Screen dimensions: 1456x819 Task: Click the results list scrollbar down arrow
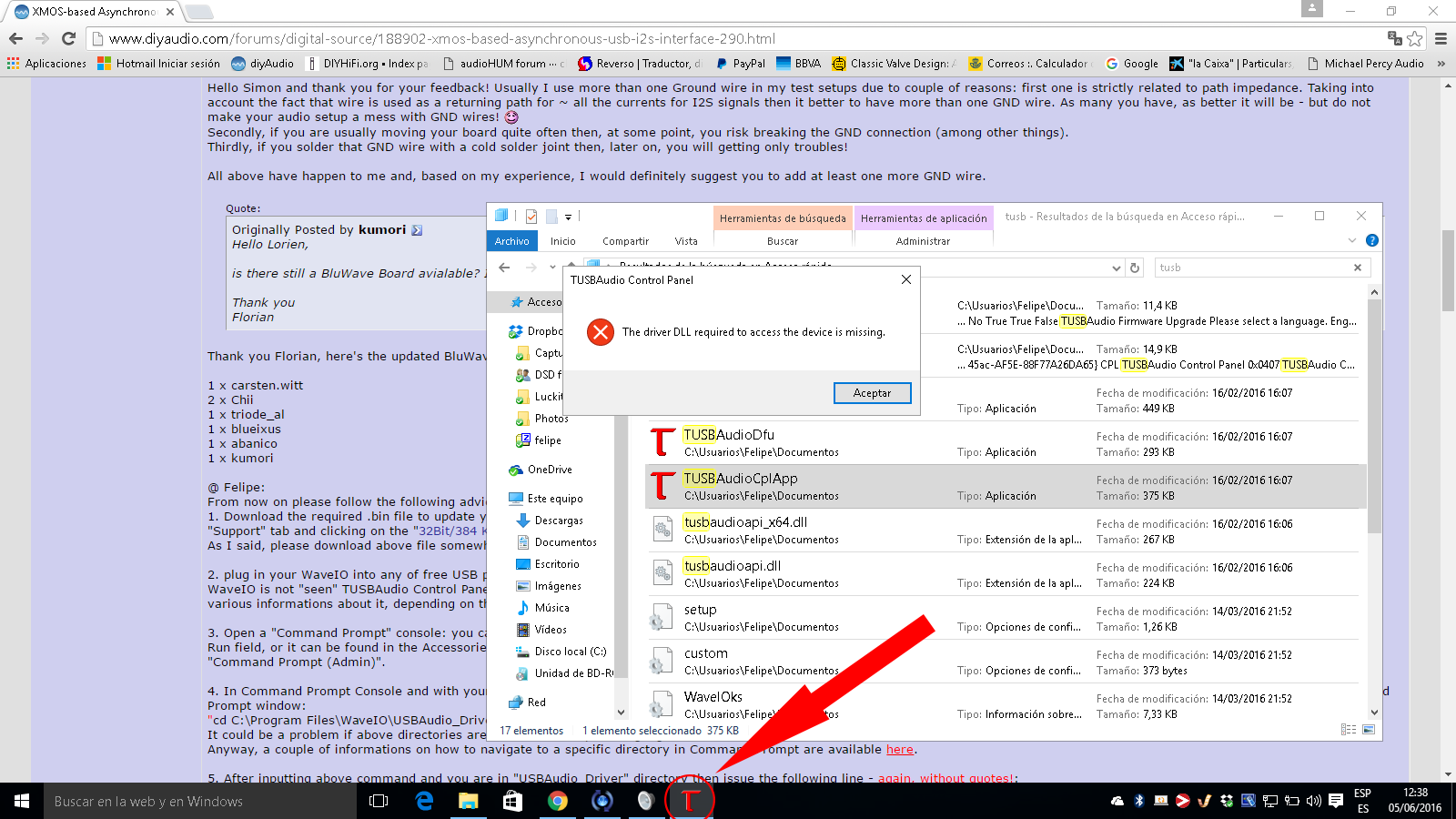1374,713
